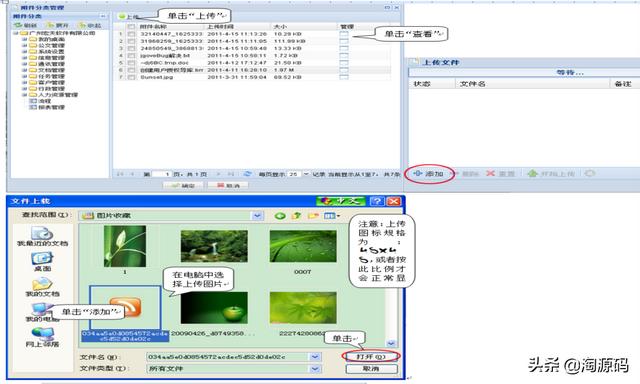Click the 确定 confirm button below the grid

(x=183, y=186)
